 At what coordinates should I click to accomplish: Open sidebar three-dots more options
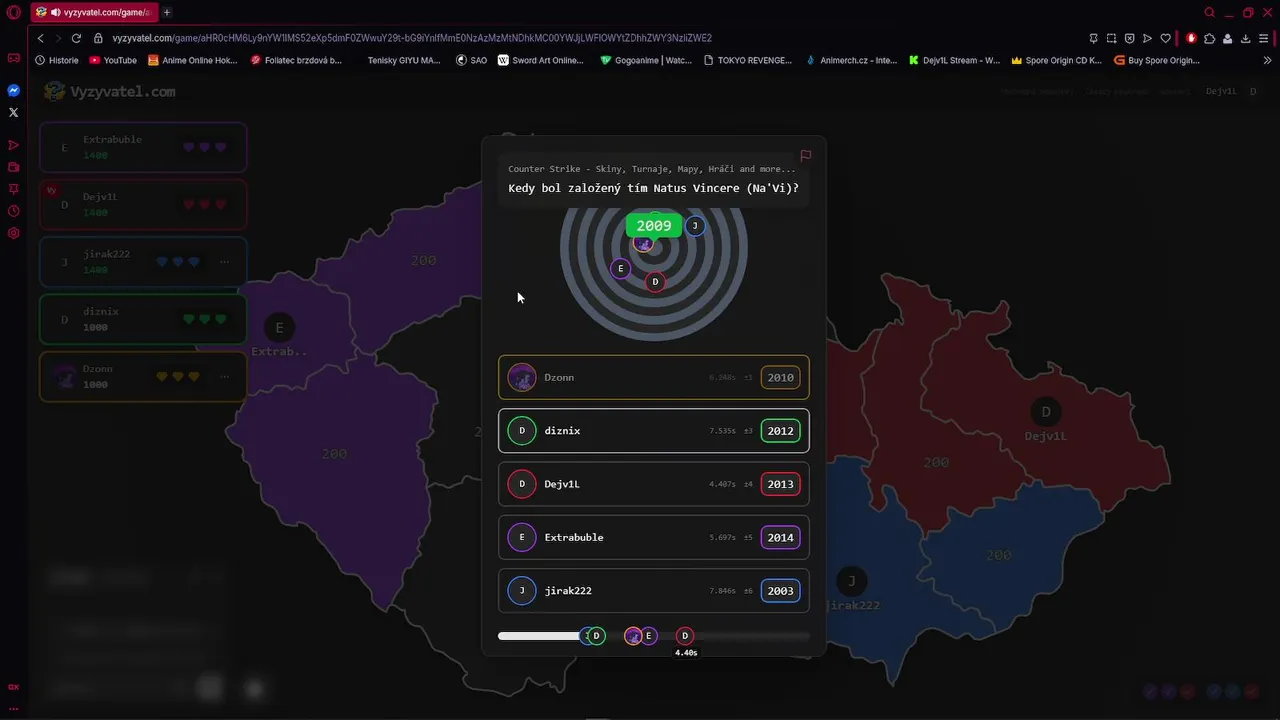(13, 708)
